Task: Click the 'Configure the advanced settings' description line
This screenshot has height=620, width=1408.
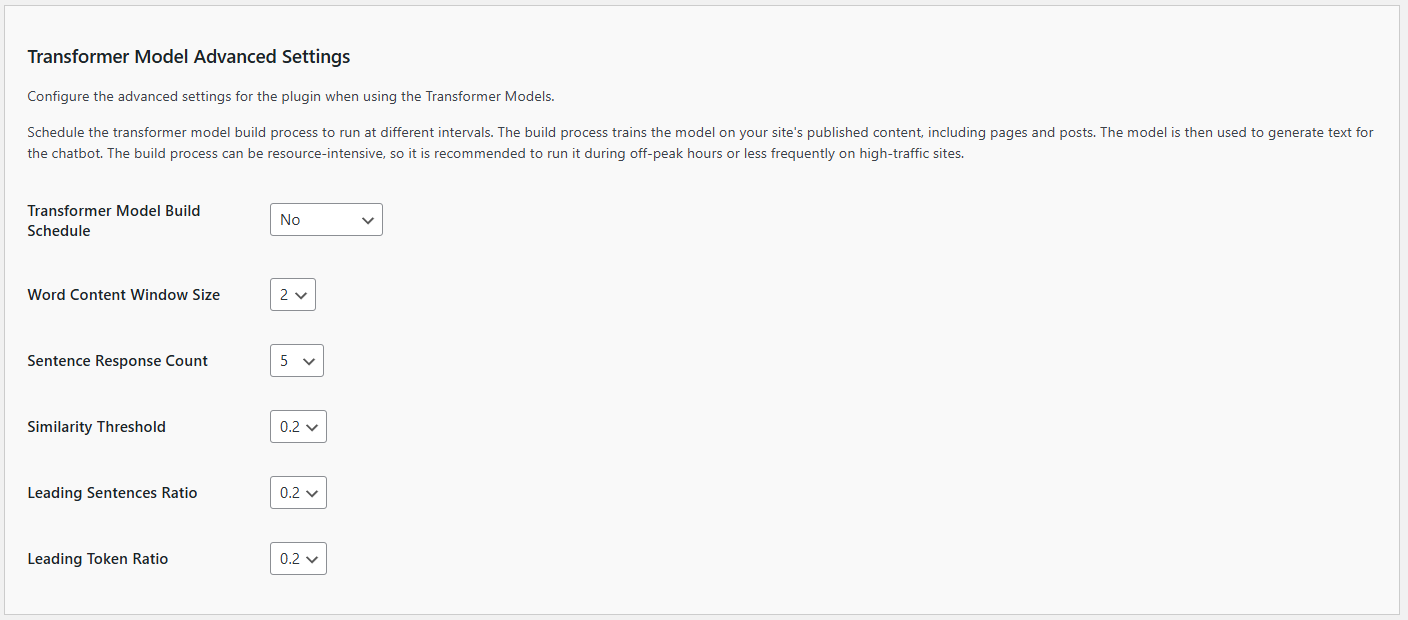Action: click(291, 97)
